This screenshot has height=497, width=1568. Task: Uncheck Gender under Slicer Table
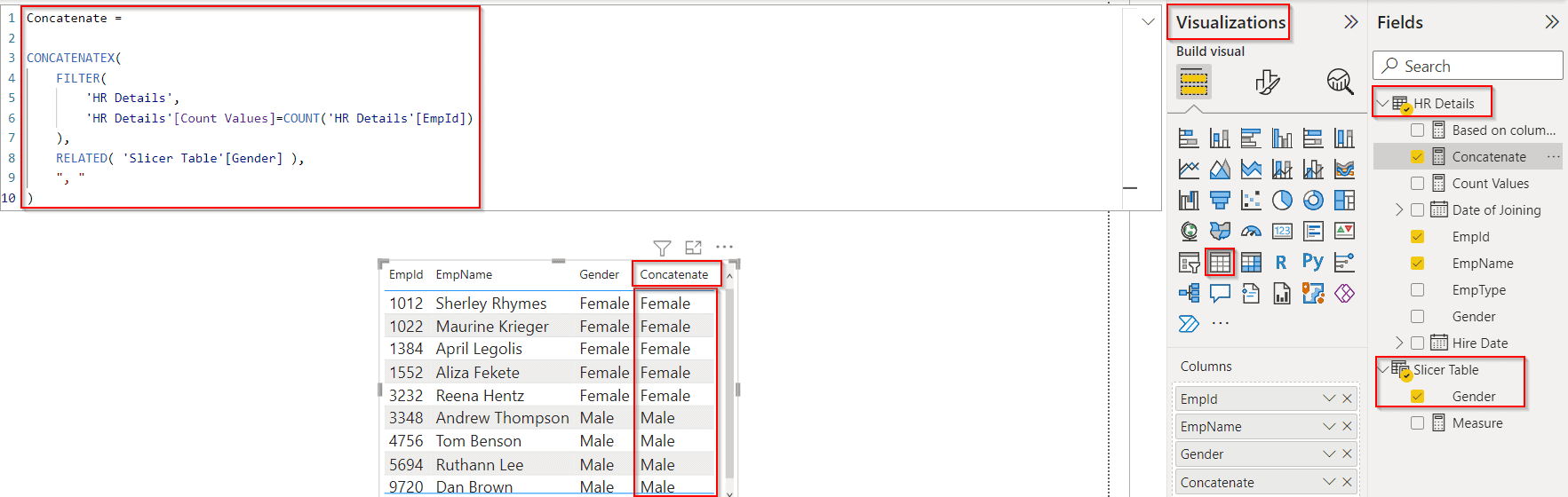1417,396
